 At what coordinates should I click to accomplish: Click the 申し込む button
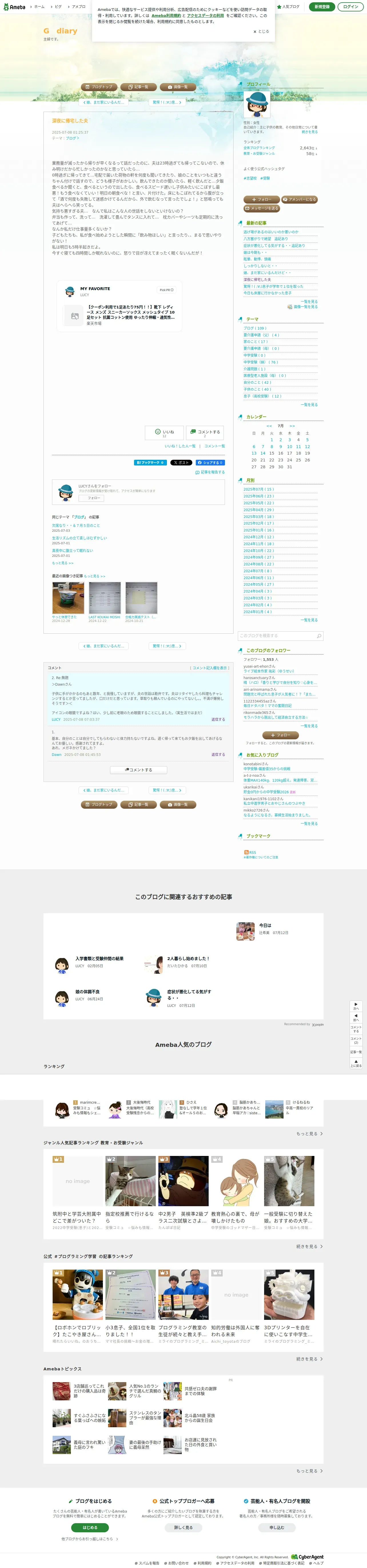(277, 1527)
